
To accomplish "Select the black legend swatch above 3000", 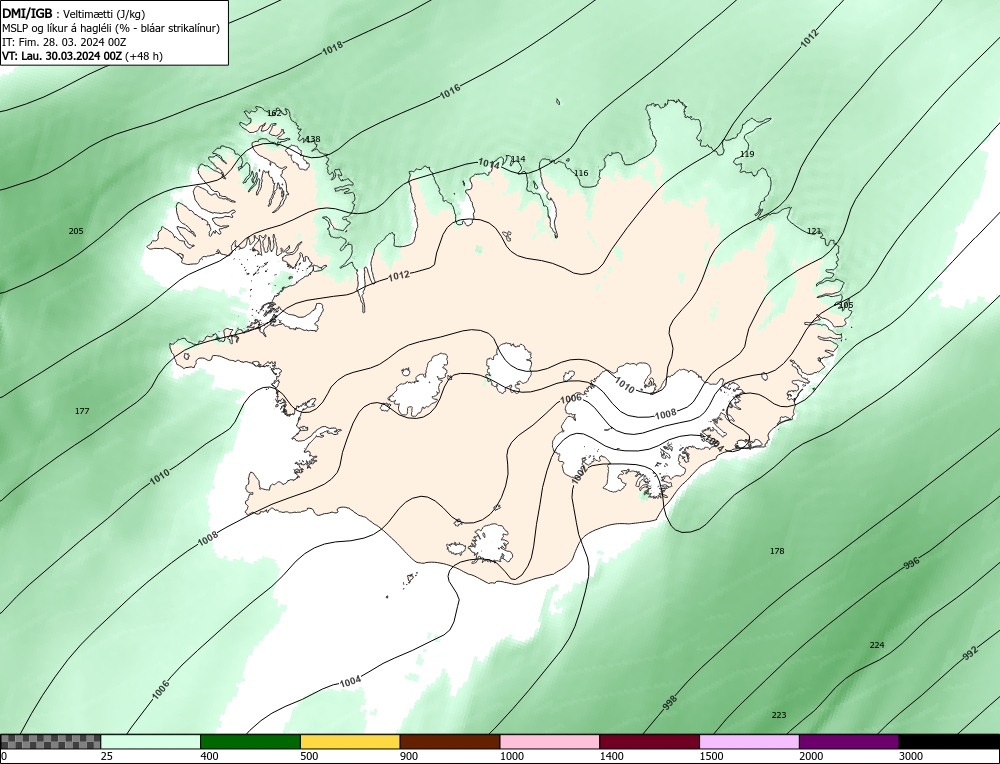I will [x=949, y=742].
